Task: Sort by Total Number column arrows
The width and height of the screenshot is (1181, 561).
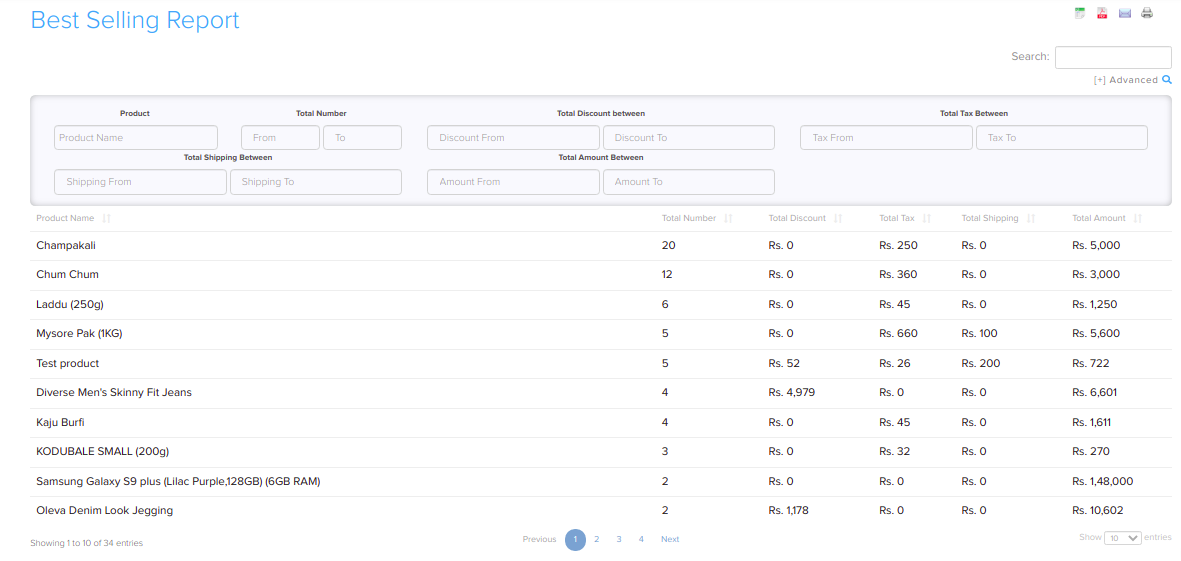Action: [x=728, y=218]
